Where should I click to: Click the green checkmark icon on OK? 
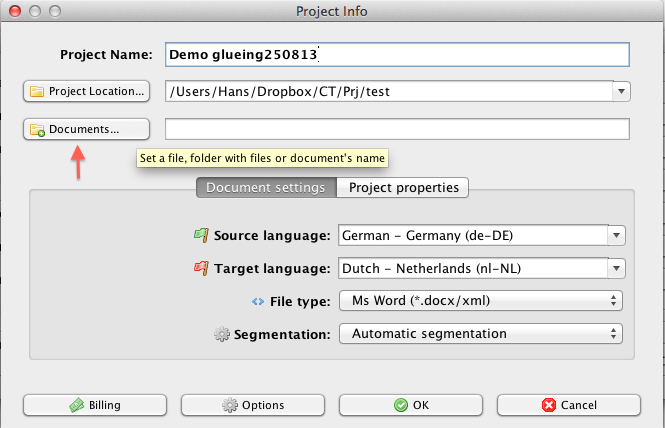coord(400,405)
